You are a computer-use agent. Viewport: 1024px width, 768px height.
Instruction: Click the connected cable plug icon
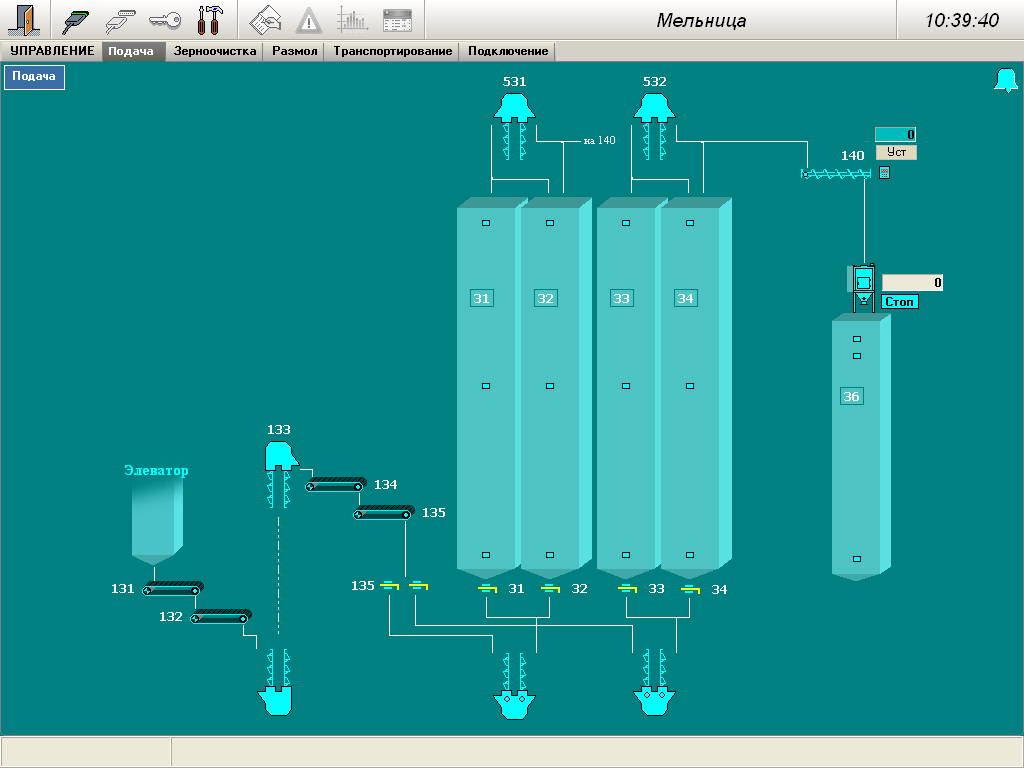(75, 20)
